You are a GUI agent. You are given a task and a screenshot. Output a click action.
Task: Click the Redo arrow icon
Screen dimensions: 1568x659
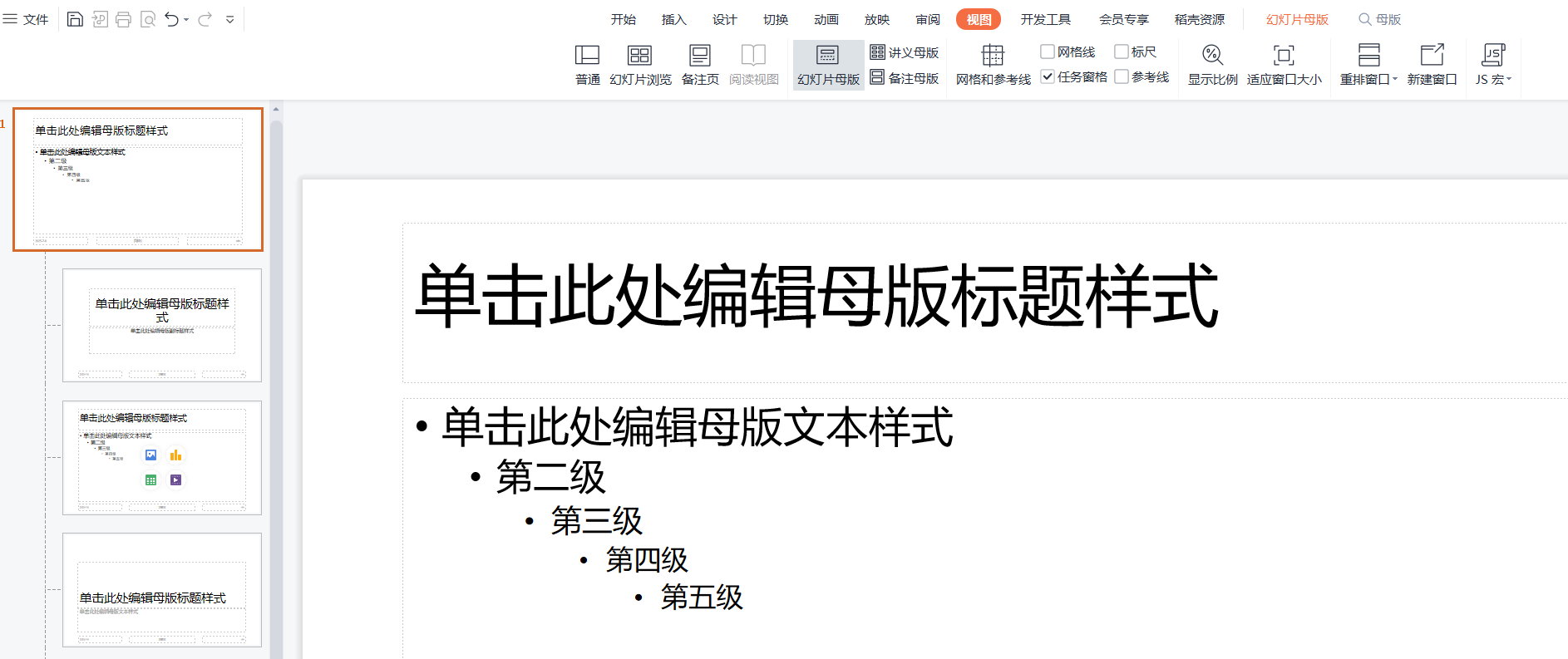pos(205,19)
